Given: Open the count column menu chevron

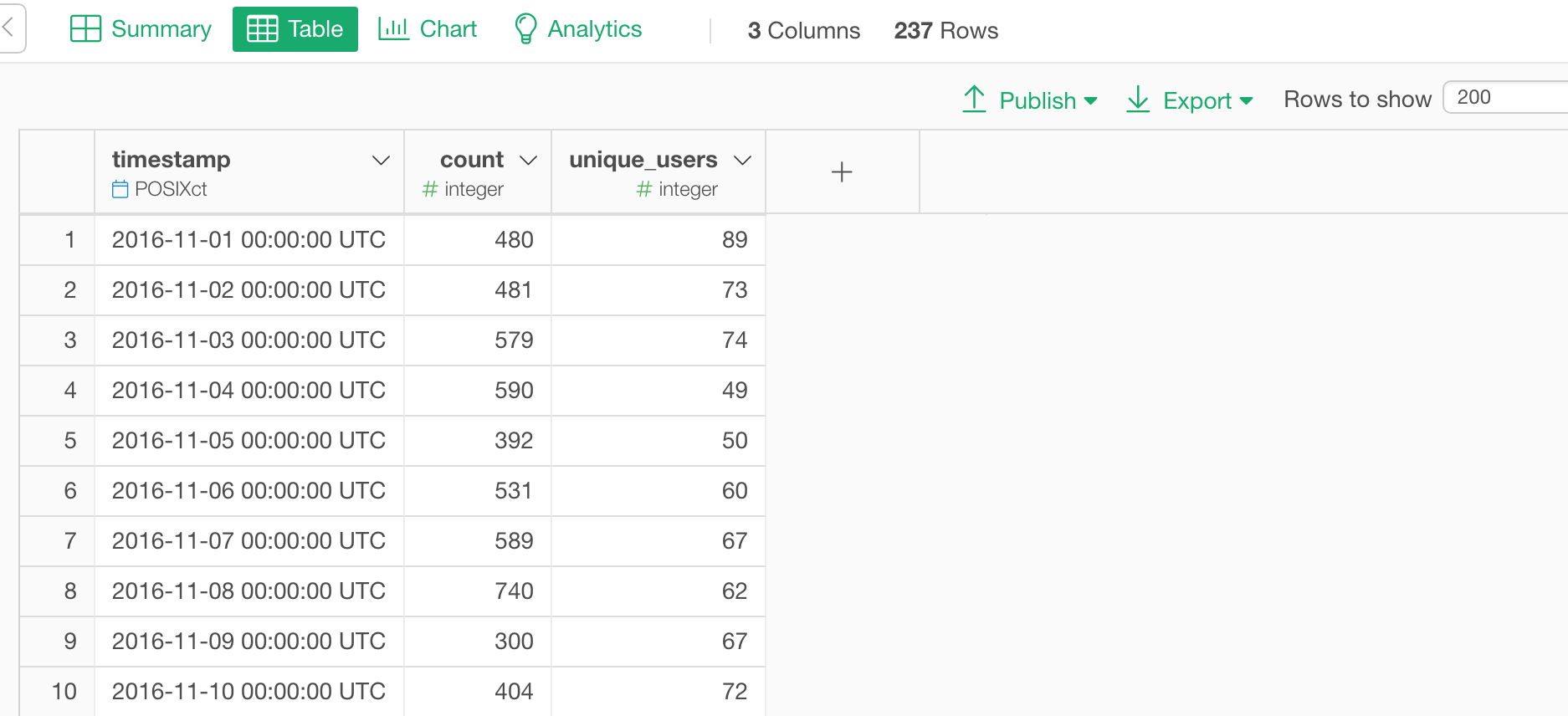Looking at the screenshot, I should (528, 160).
